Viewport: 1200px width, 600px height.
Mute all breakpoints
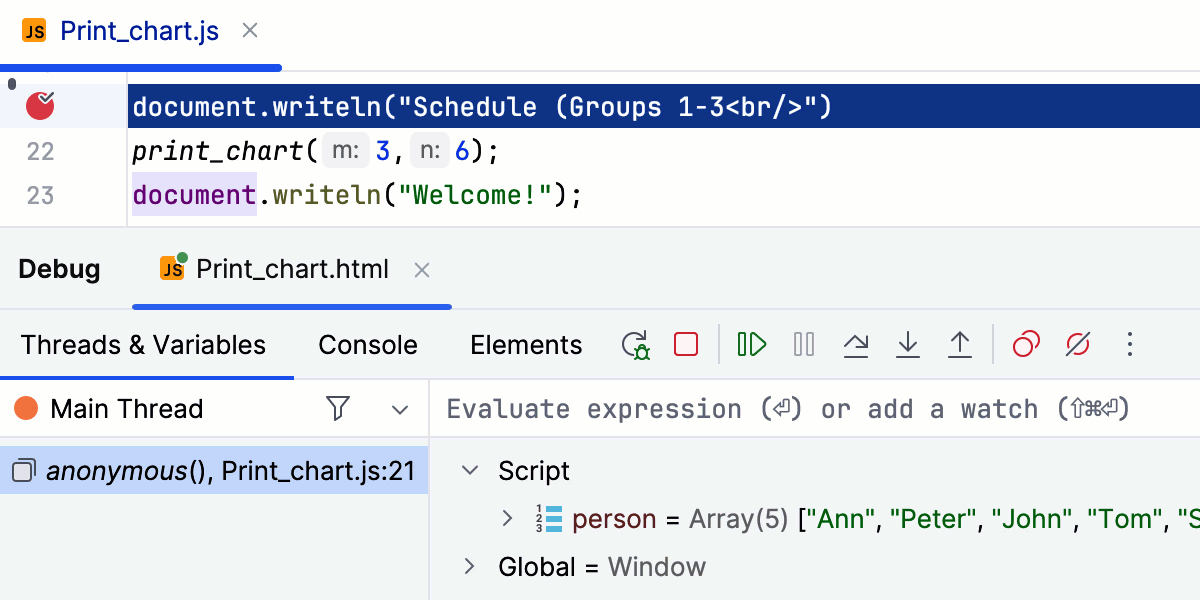1078,344
